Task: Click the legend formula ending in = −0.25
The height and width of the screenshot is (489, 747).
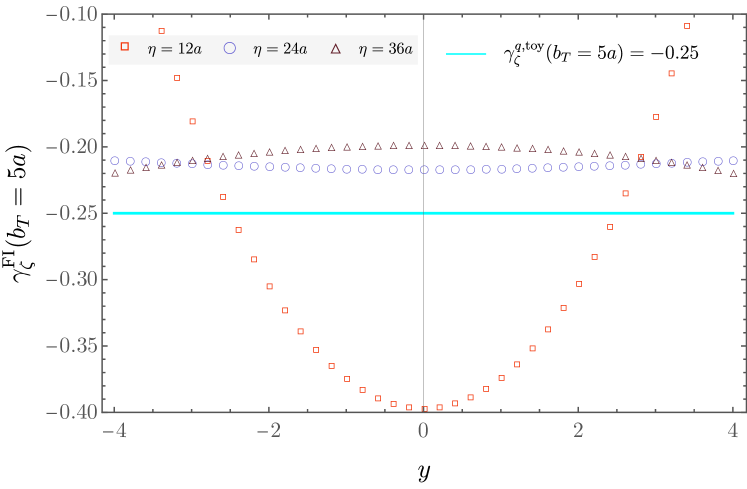Action: click(x=601, y=52)
